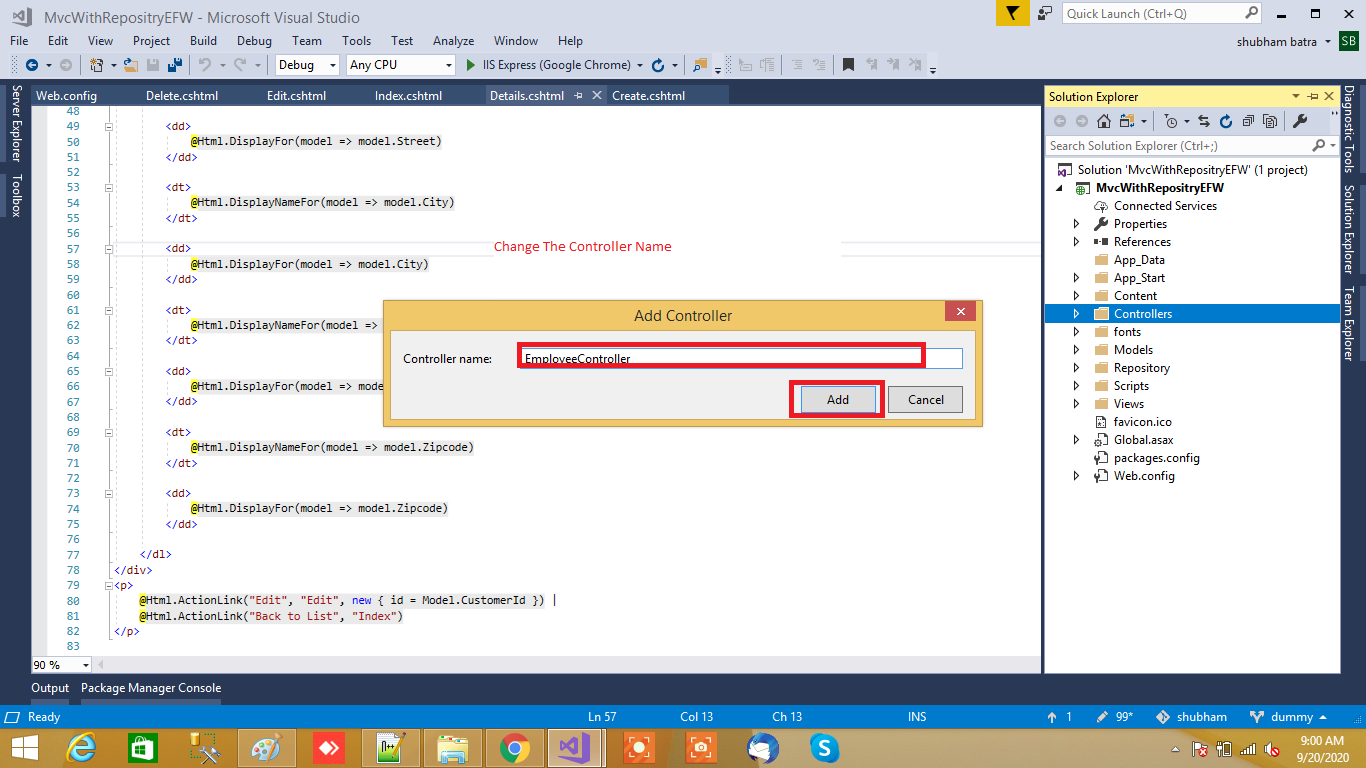Switch to the Index.cshtml tab

point(408,96)
